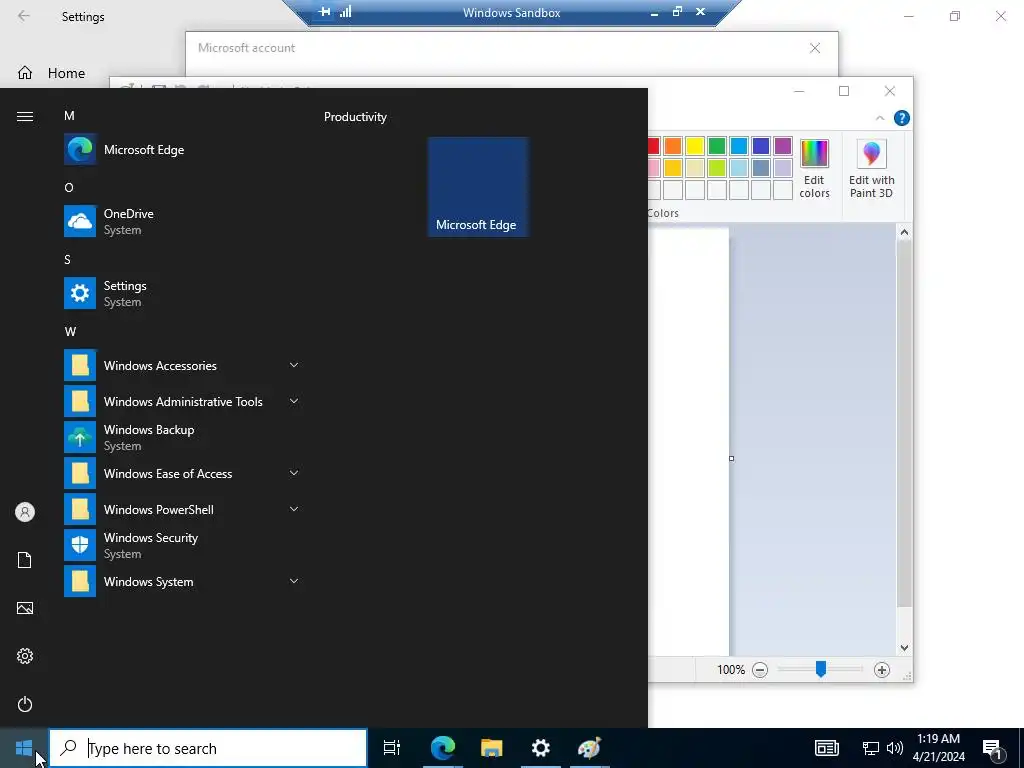Expand the Windows PowerShell folder chevron

pyautogui.click(x=294, y=509)
